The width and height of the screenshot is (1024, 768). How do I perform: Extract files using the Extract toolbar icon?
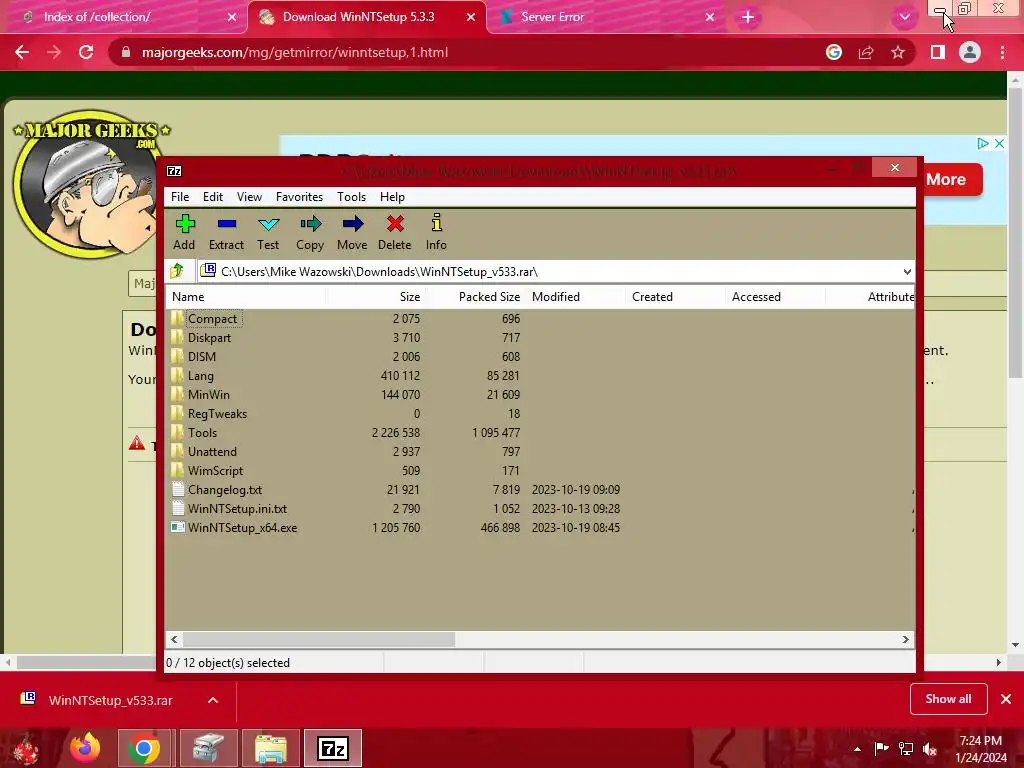[x=226, y=232]
